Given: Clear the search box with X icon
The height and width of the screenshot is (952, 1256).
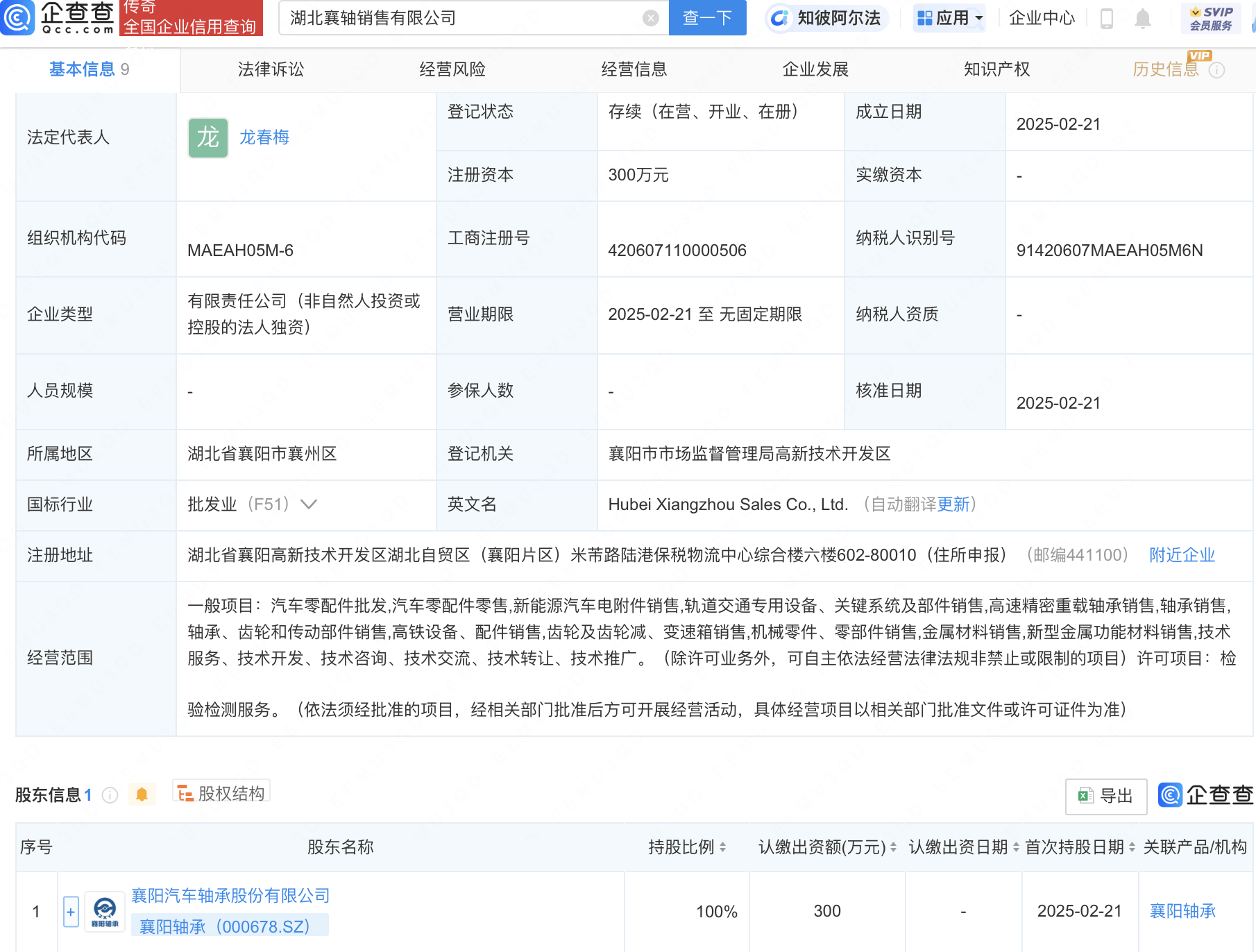Looking at the screenshot, I should (650, 18).
